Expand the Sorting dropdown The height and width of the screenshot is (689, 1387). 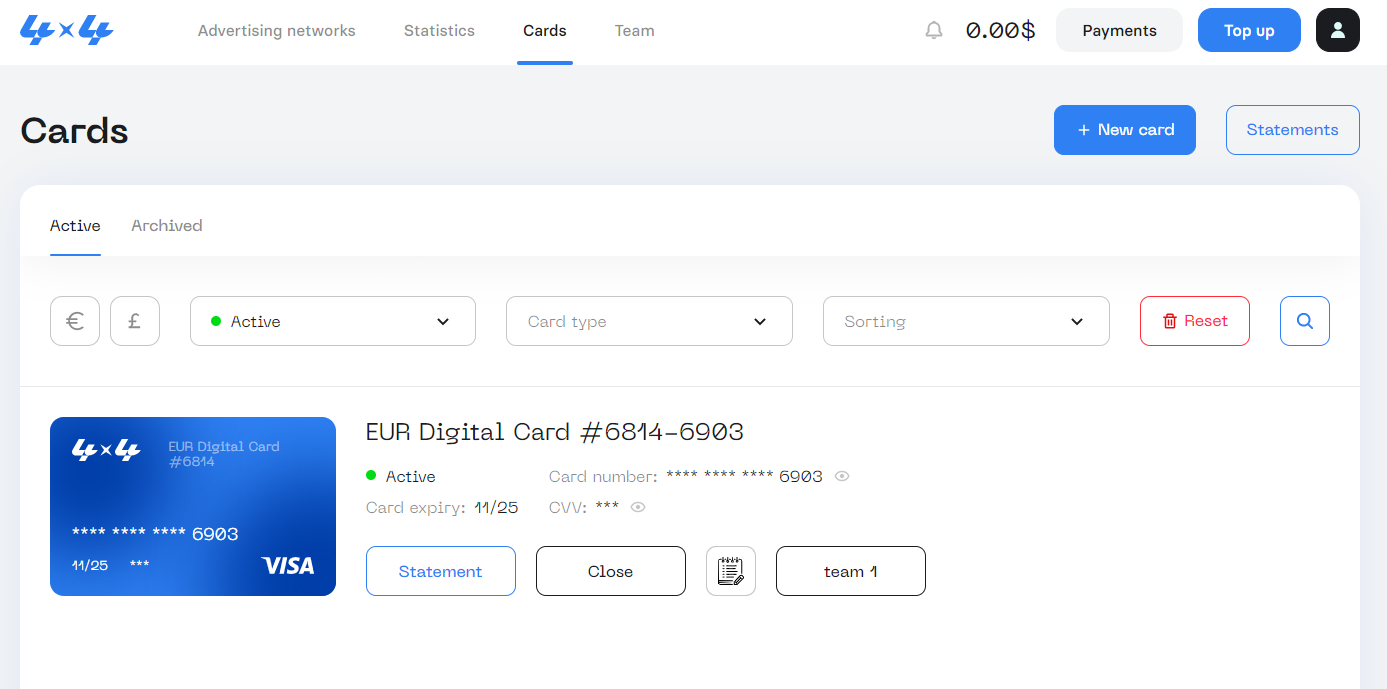coord(965,321)
